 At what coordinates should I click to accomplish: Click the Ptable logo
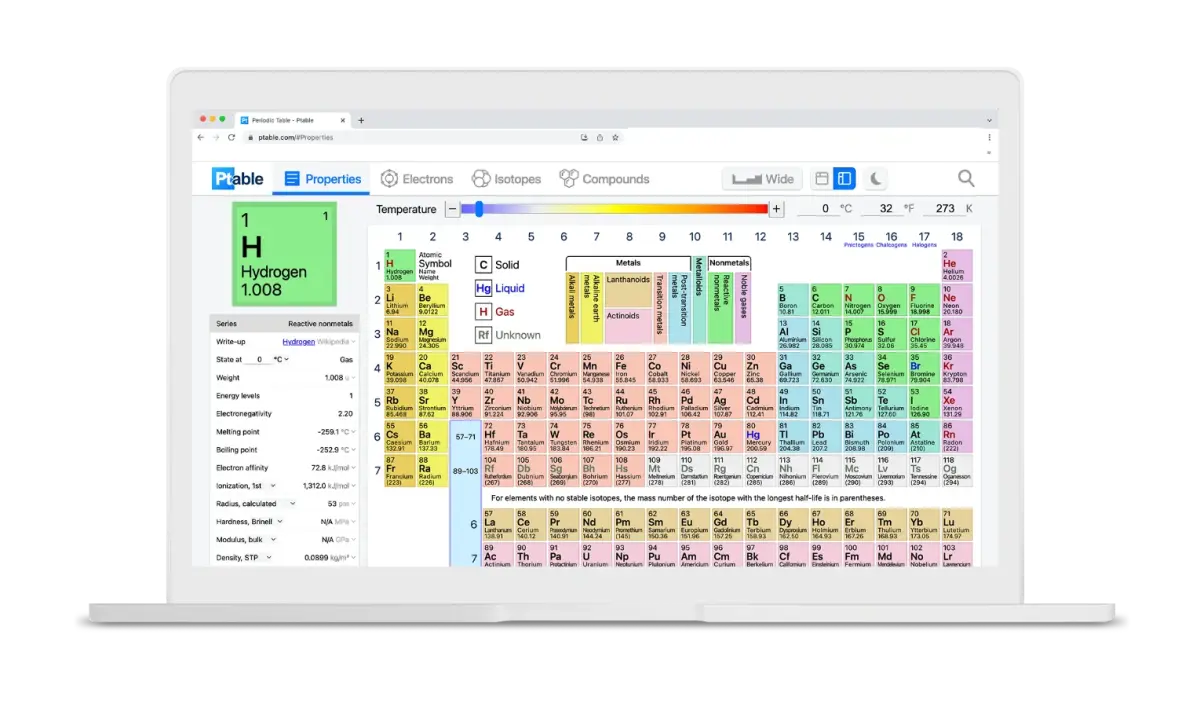coord(238,179)
